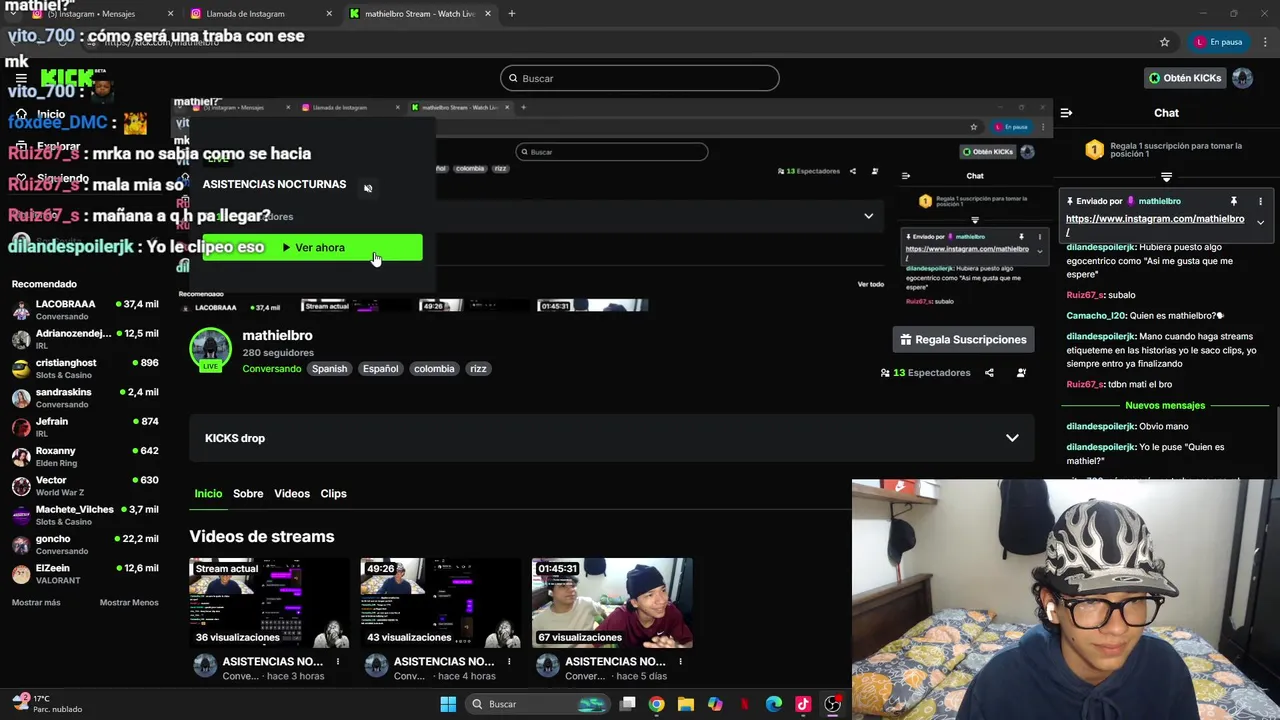The width and height of the screenshot is (1280, 720).
Task: Click Ver todo in the stream preview
Action: coord(871,284)
